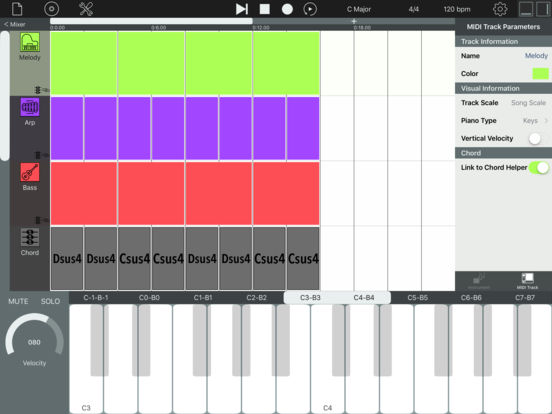
Task: Select the red Bass guitar icon
Action: click(30, 172)
